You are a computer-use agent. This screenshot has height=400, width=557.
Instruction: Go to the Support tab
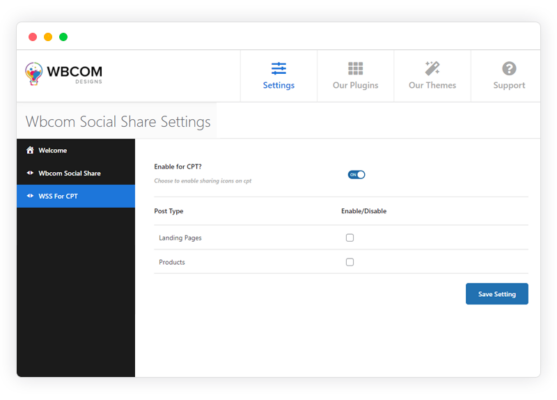506,76
